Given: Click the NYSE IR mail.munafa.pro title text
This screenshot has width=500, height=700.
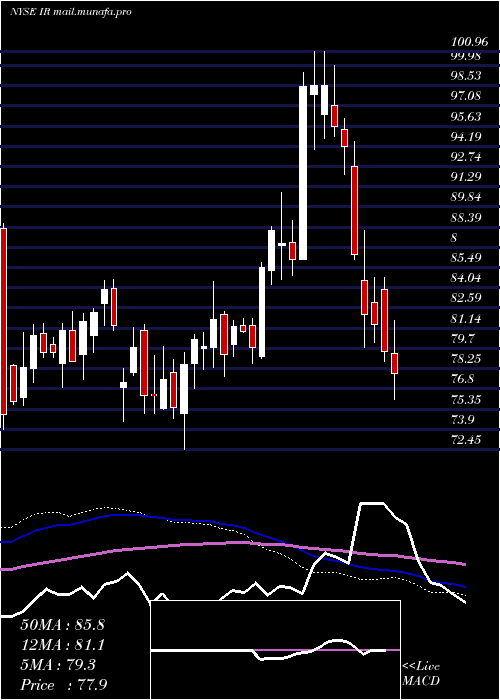Looking at the screenshot, I should tap(71, 12).
